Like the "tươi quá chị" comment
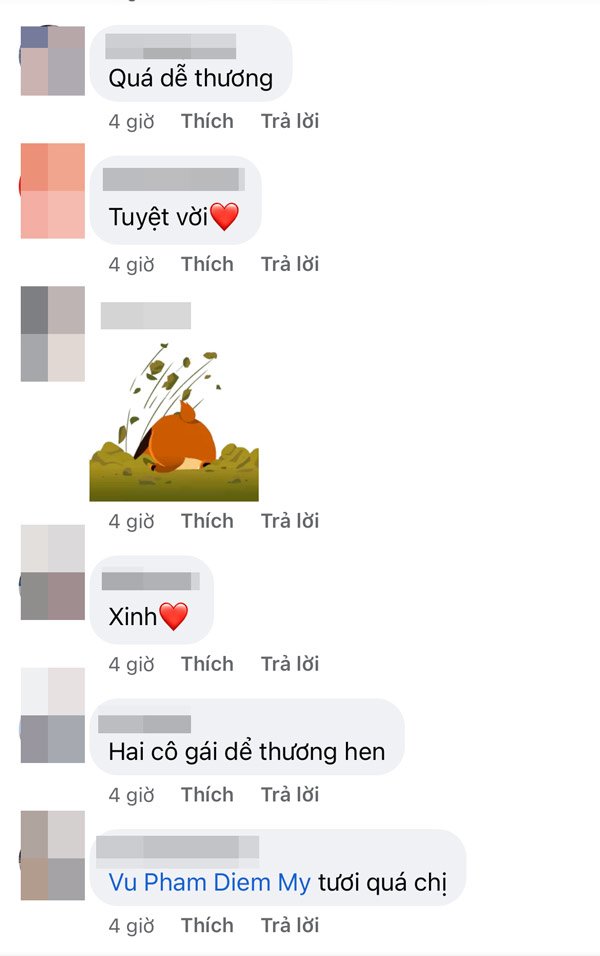 pos(207,926)
